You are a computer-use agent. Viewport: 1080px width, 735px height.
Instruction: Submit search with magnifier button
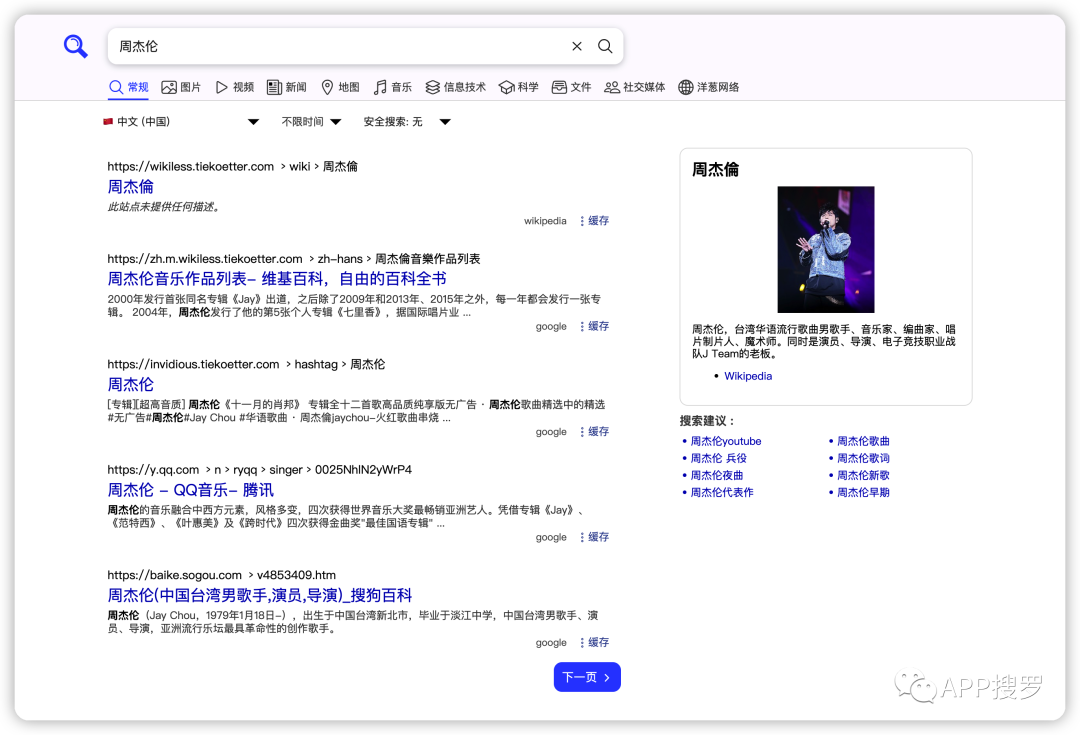pos(605,46)
